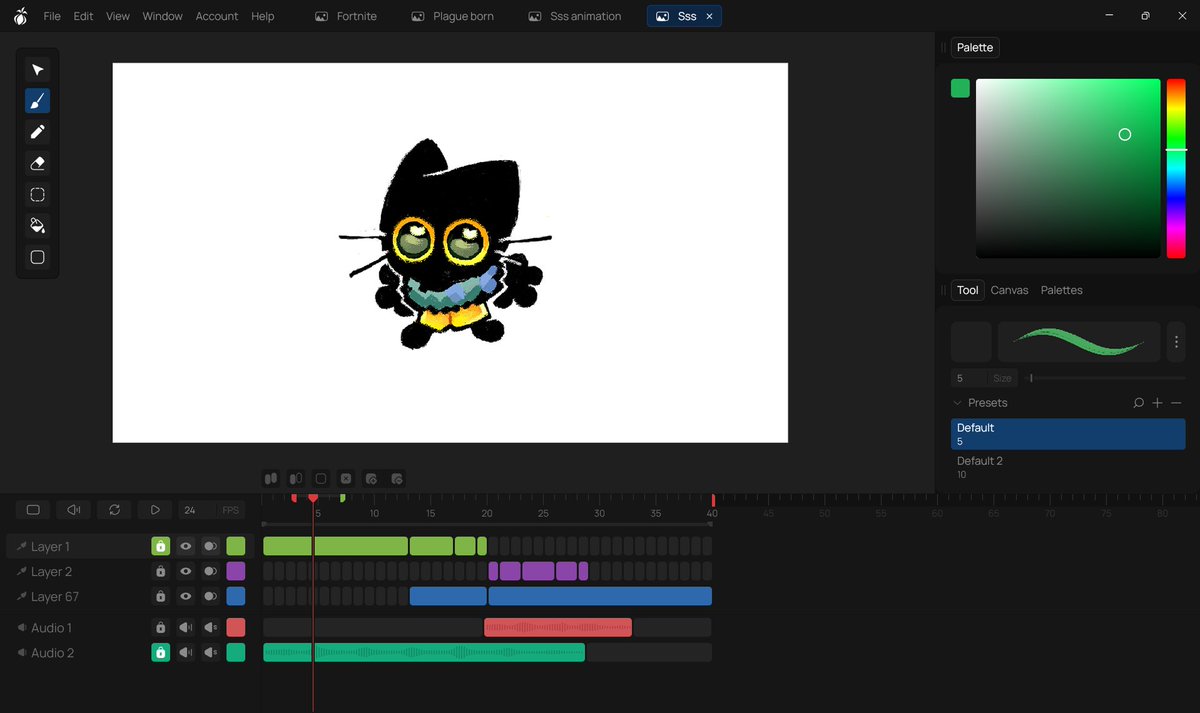
Task: Switch to the Sss animation tab
Action: click(x=574, y=16)
